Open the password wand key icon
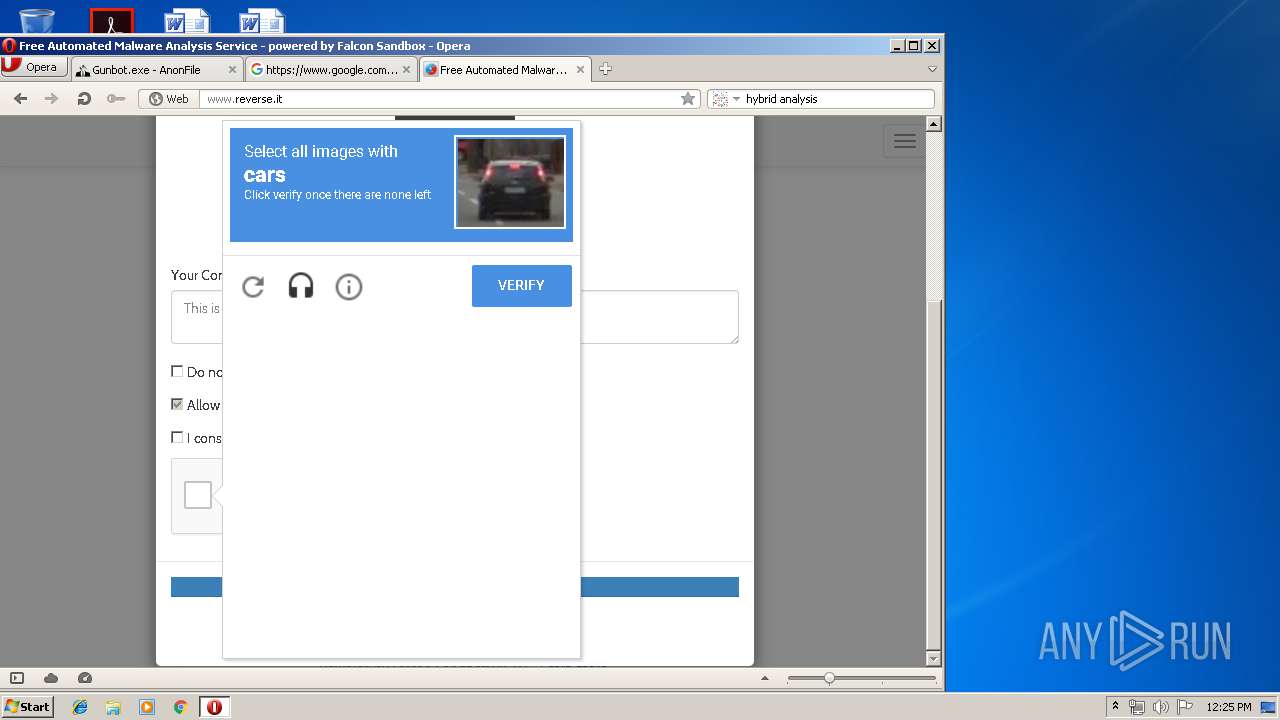This screenshot has width=1280, height=720. point(116,99)
